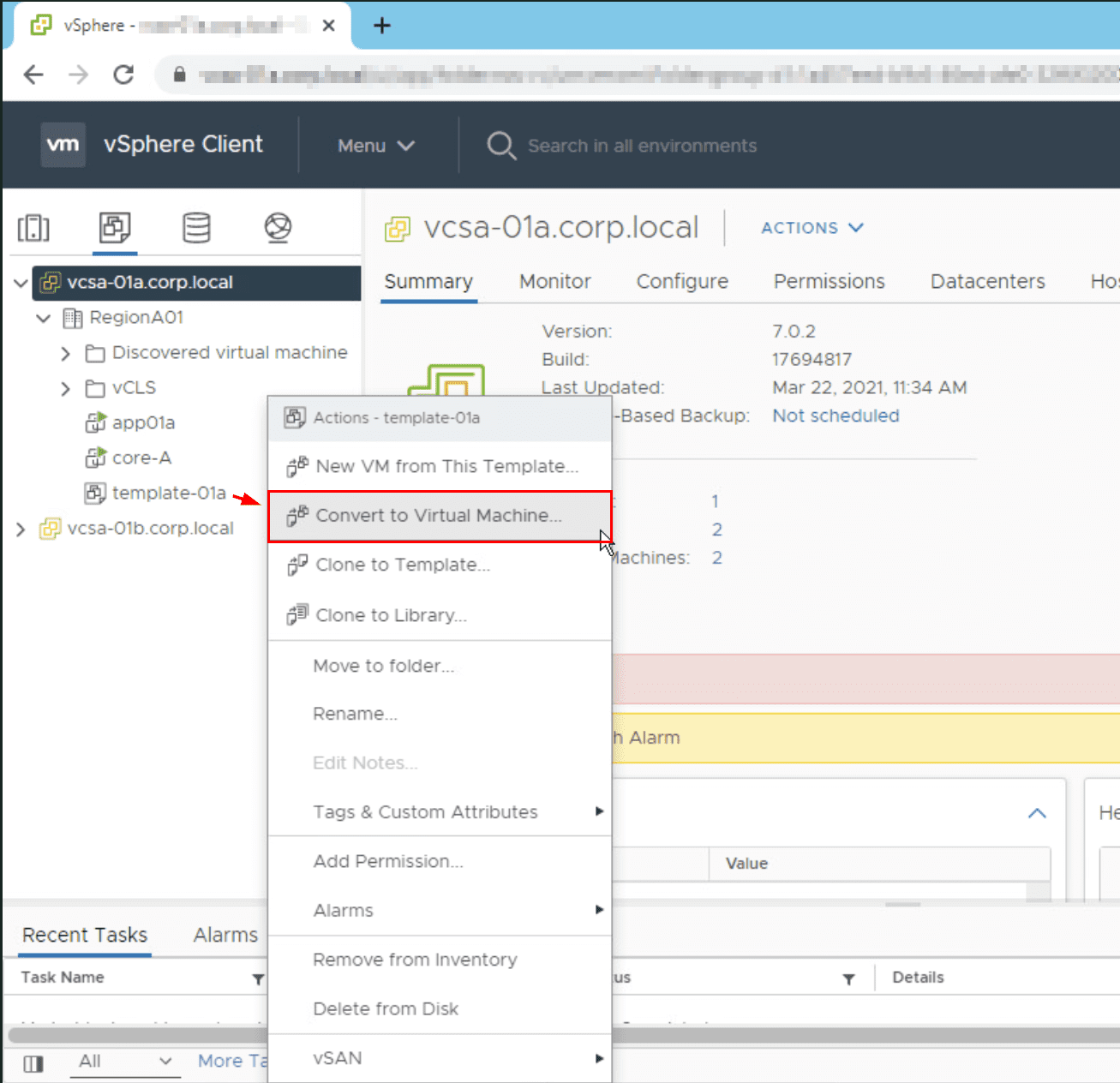Viewport: 1120px width, 1083px height.
Task: Open the All tasks filter dropdown
Action: tap(125, 1062)
